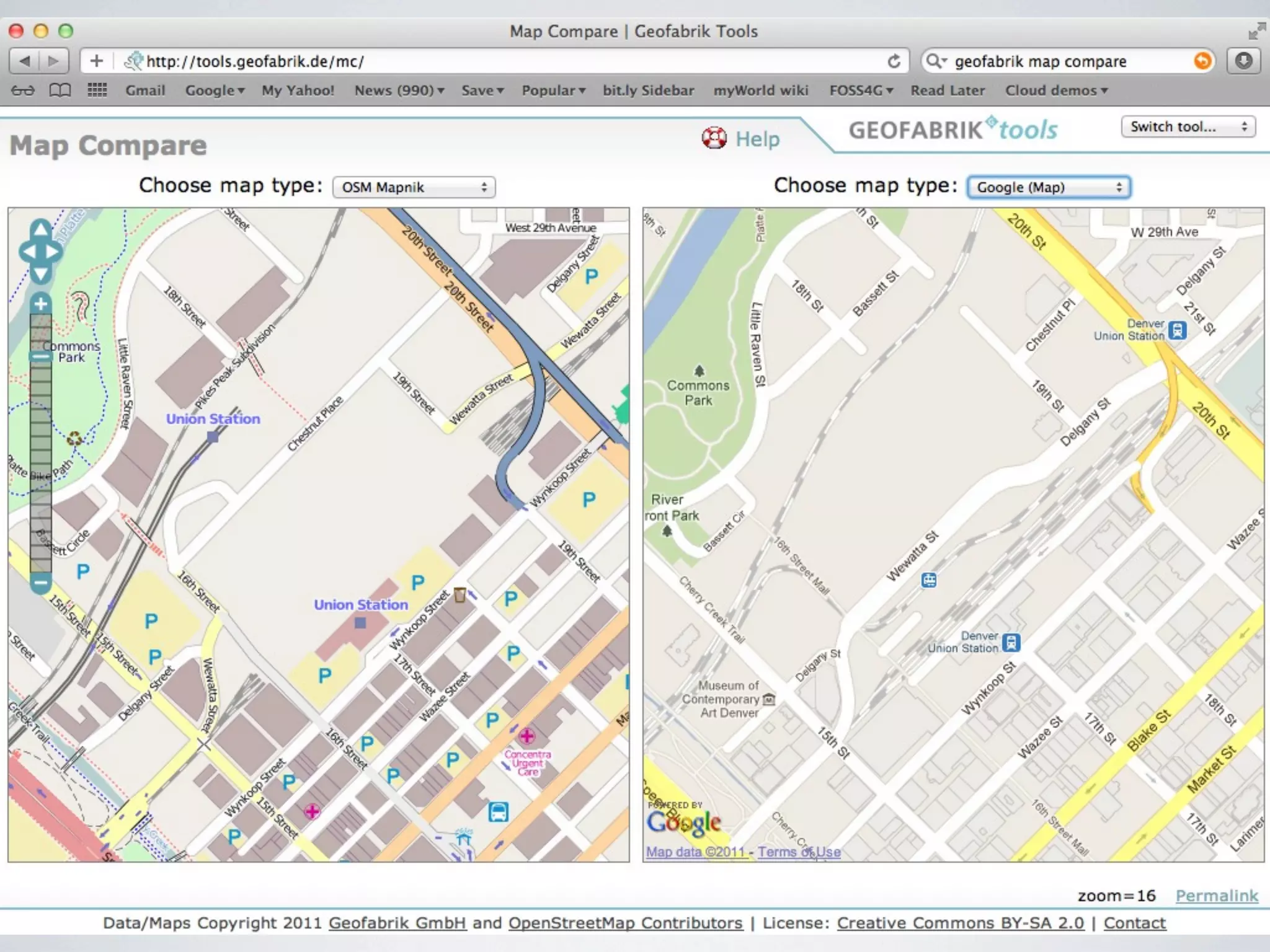The image size is (1270, 952).
Task: Open the Safari downloads button
Action: (1243, 61)
